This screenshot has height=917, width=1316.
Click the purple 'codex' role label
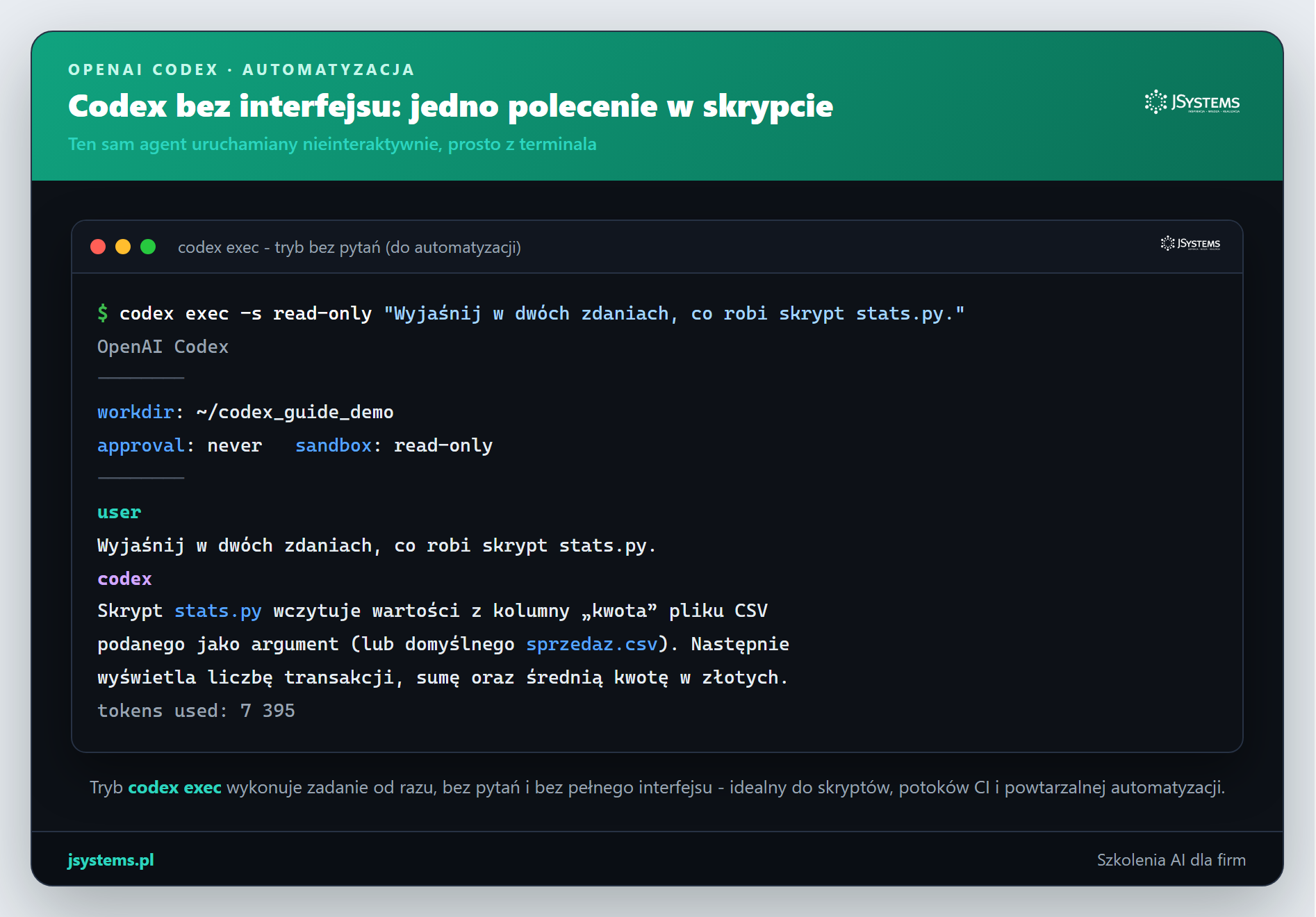[124, 579]
